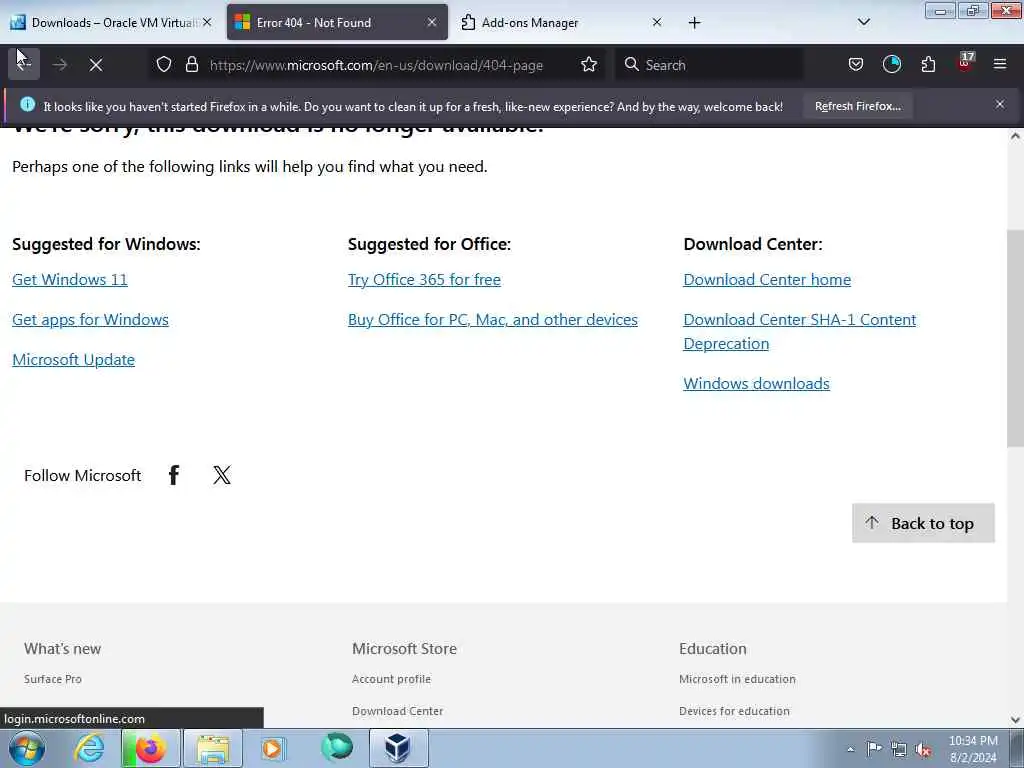Open a new tab with plus button
Screen dimensions: 1024x768
694,23
